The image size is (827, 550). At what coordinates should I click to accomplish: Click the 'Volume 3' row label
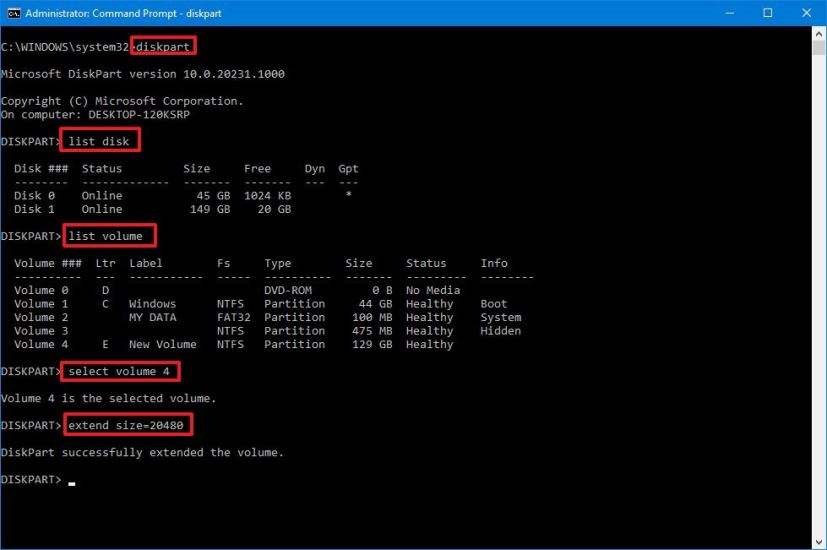pyautogui.click(x=41, y=331)
